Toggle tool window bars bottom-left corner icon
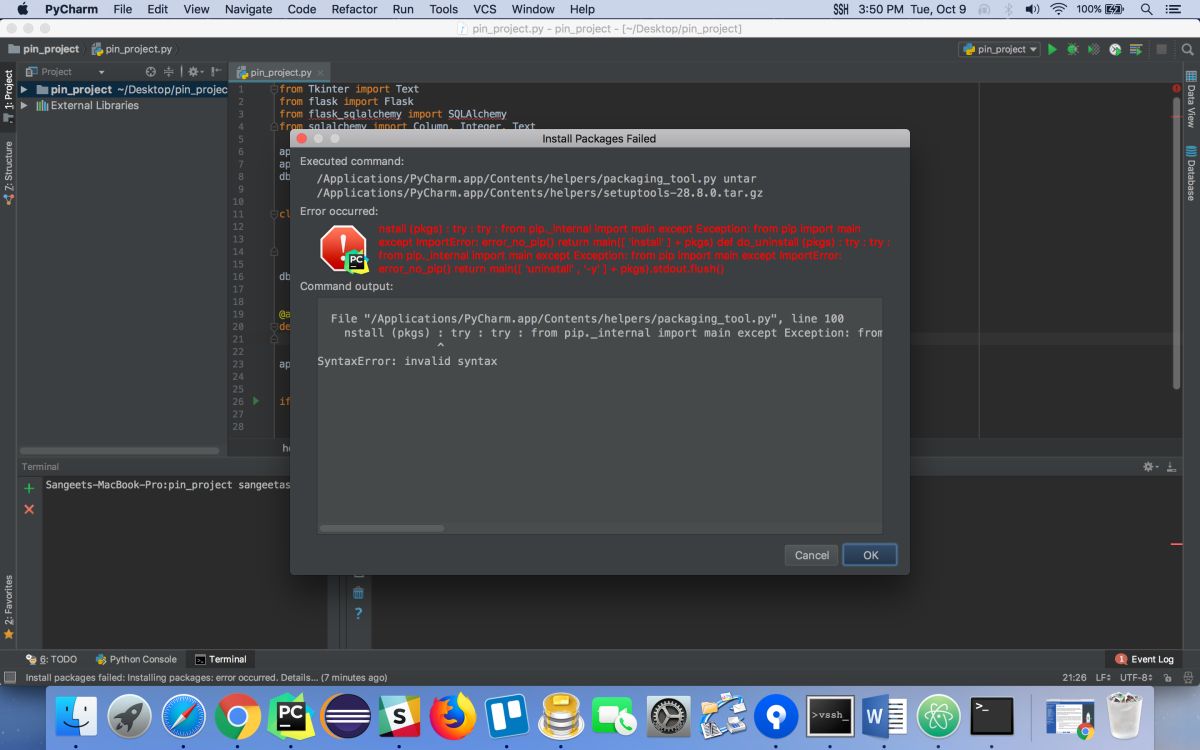 [9, 677]
